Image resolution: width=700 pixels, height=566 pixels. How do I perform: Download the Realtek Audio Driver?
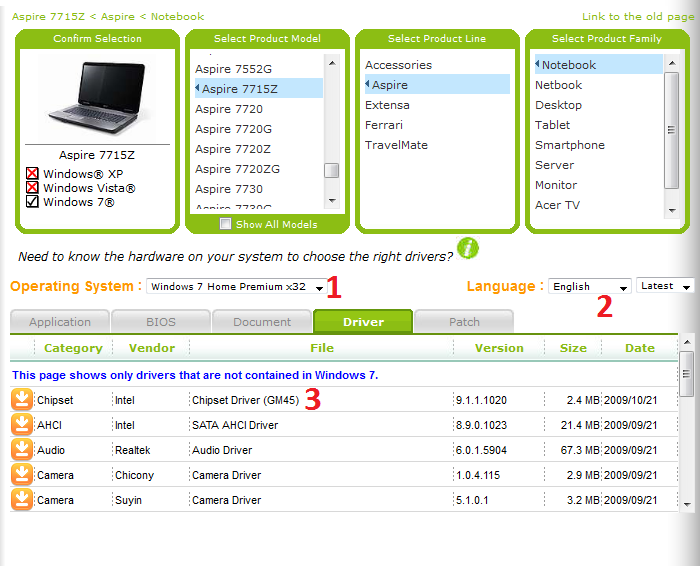(x=21, y=449)
